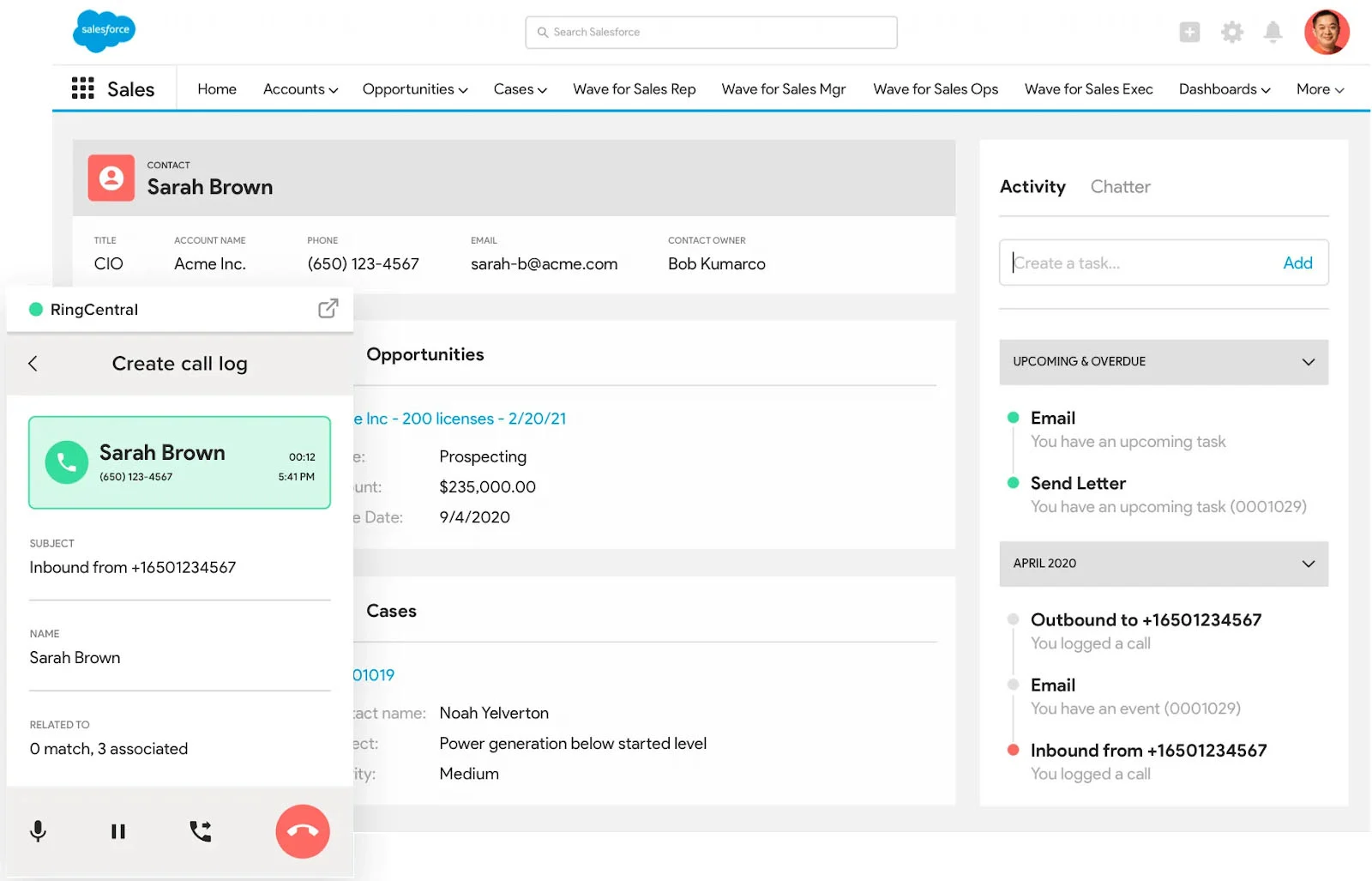Open the App Launcher grid icon

[x=82, y=88]
